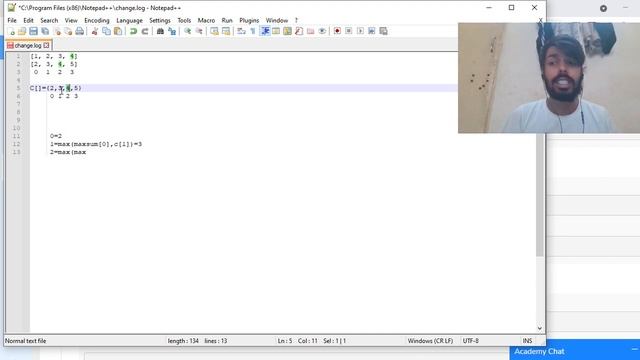Click line 12 text '1=max(maxsum[0],c[1])=3'

[x=96, y=144]
